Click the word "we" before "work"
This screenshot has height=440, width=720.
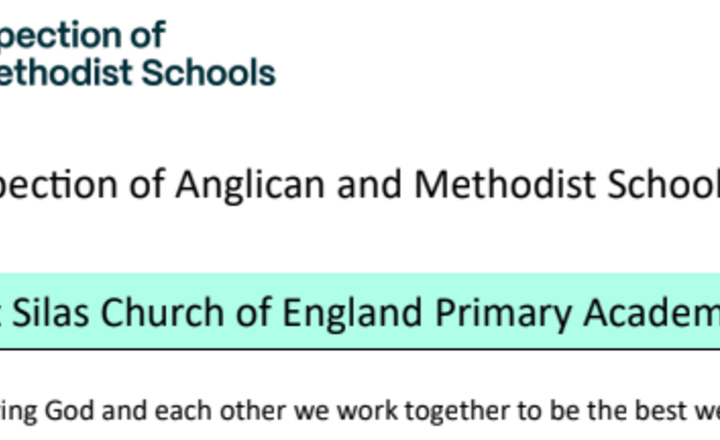click(x=320, y=411)
